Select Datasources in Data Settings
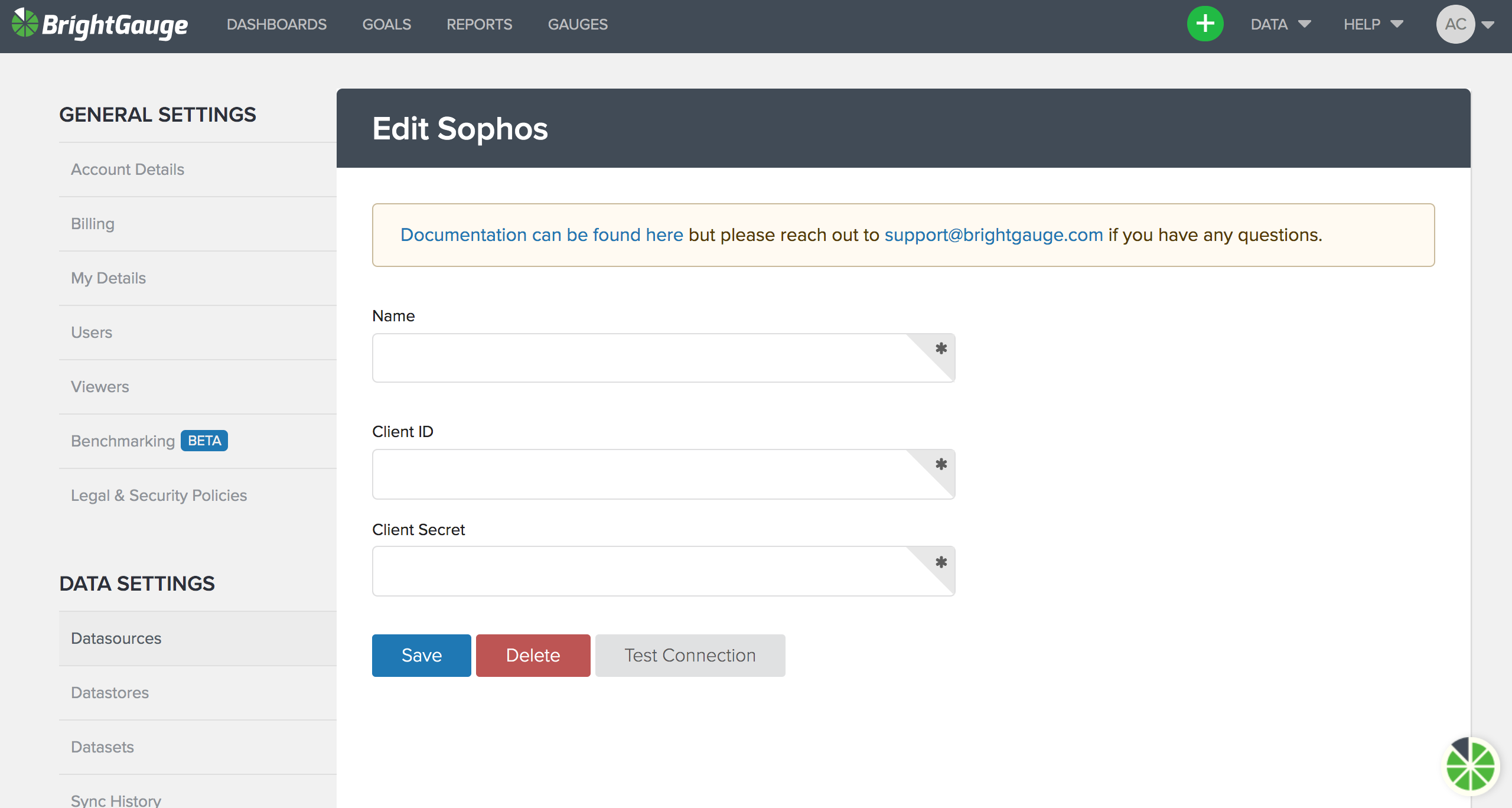1512x808 pixels. pyautogui.click(x=198, y=638)
